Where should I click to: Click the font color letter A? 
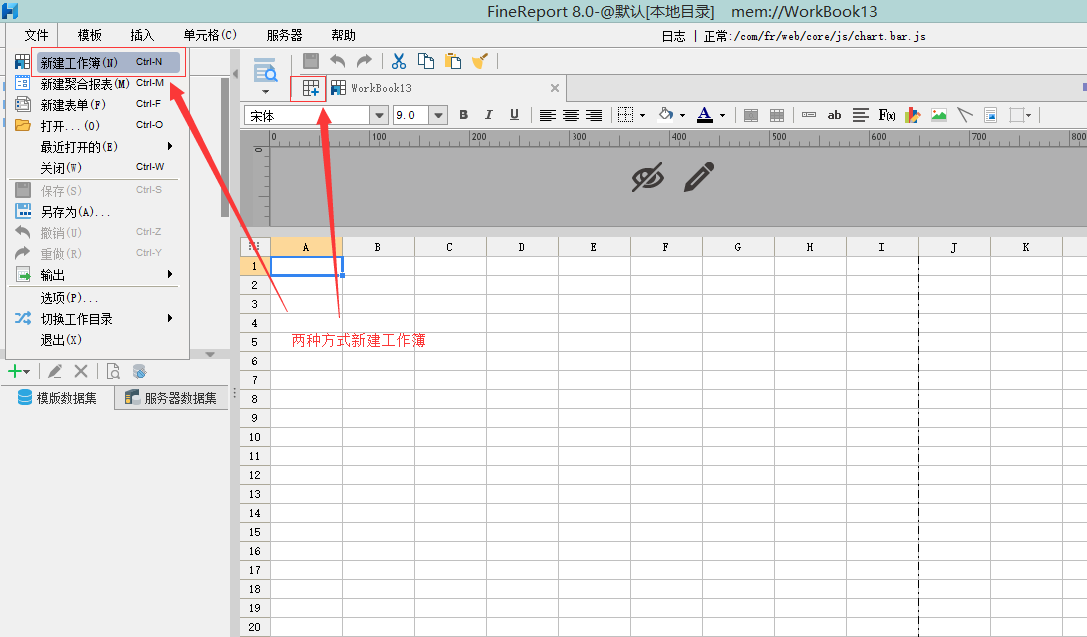704,115
